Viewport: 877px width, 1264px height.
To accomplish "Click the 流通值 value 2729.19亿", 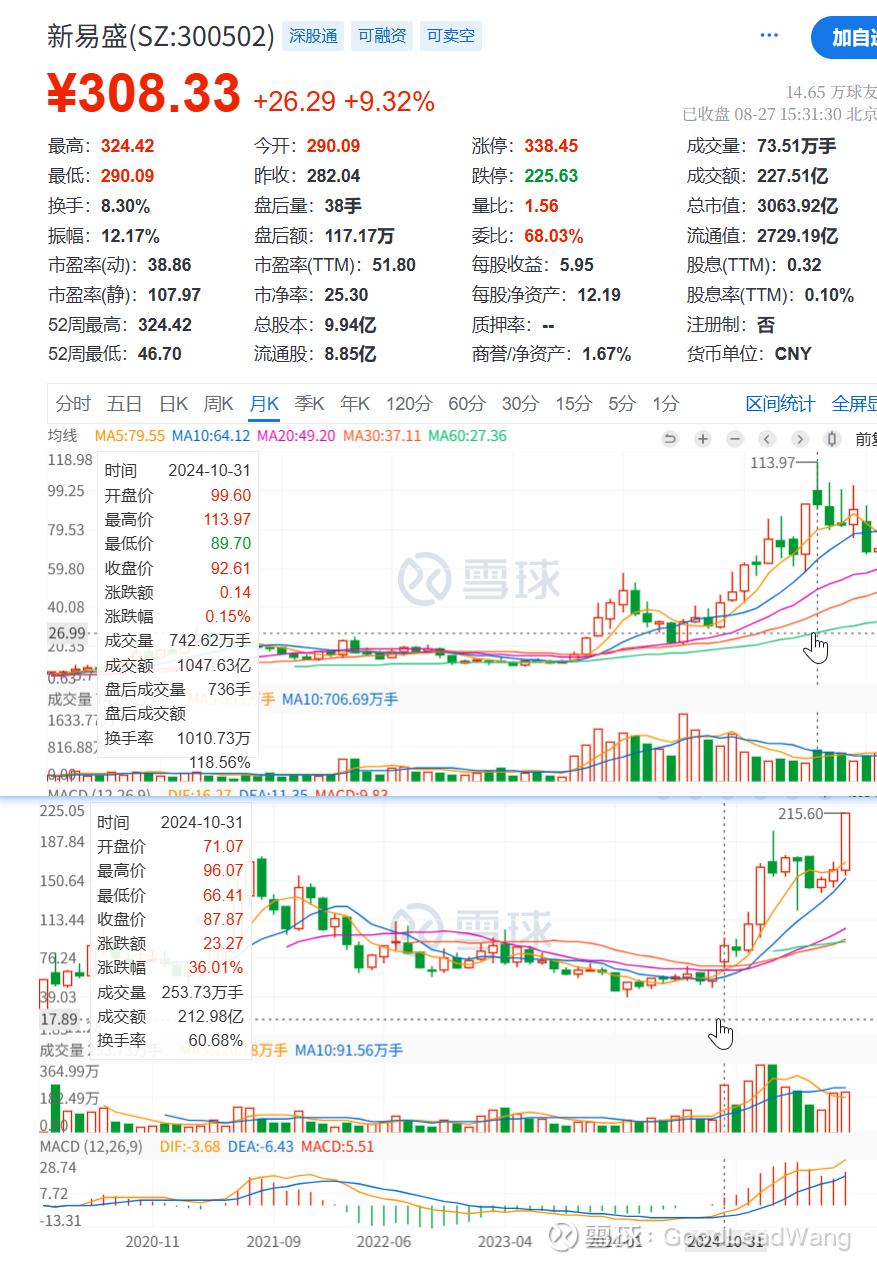I will coord(797,236).
